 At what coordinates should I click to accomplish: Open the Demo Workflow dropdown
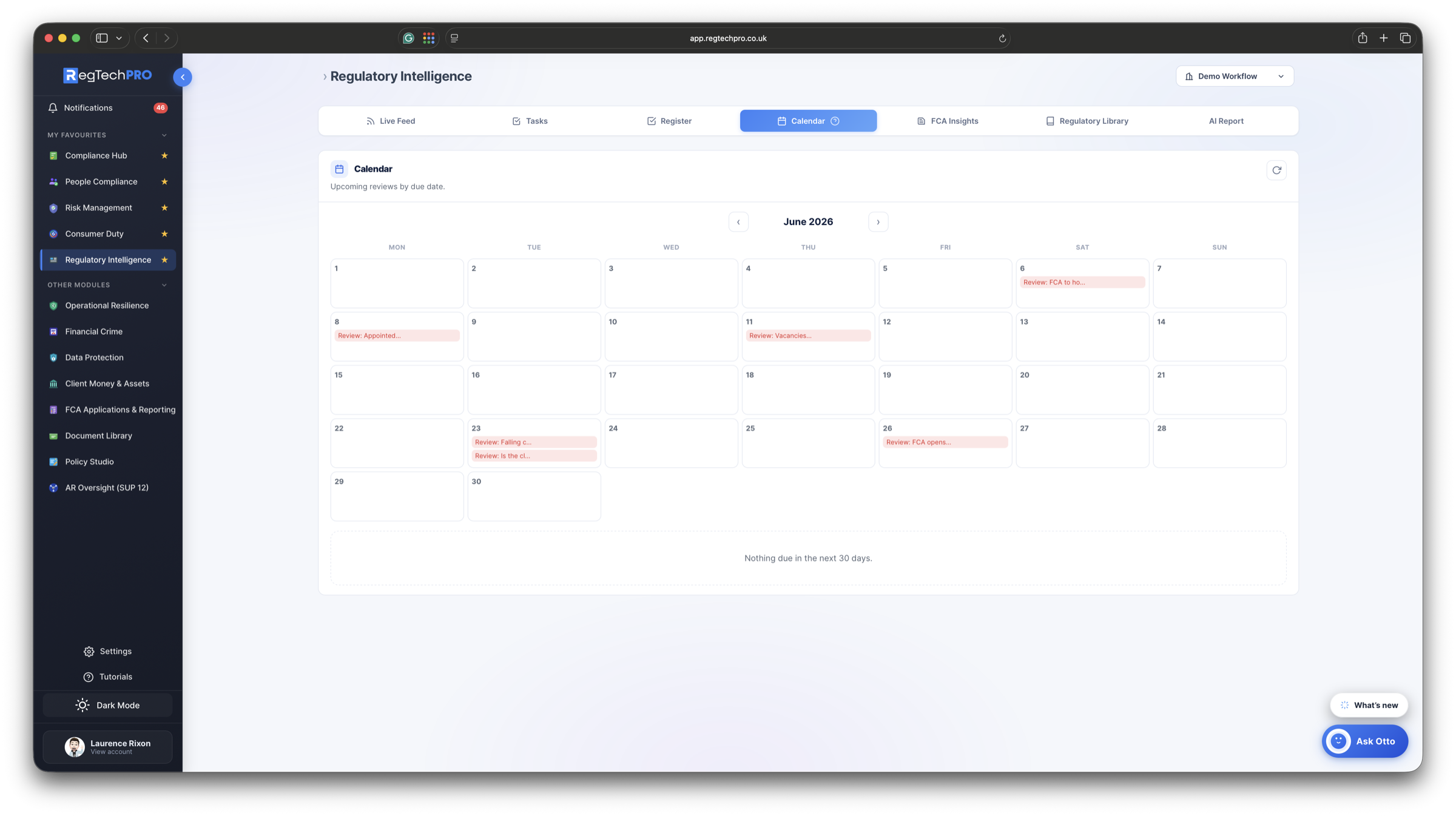[x=1235, y=76]
